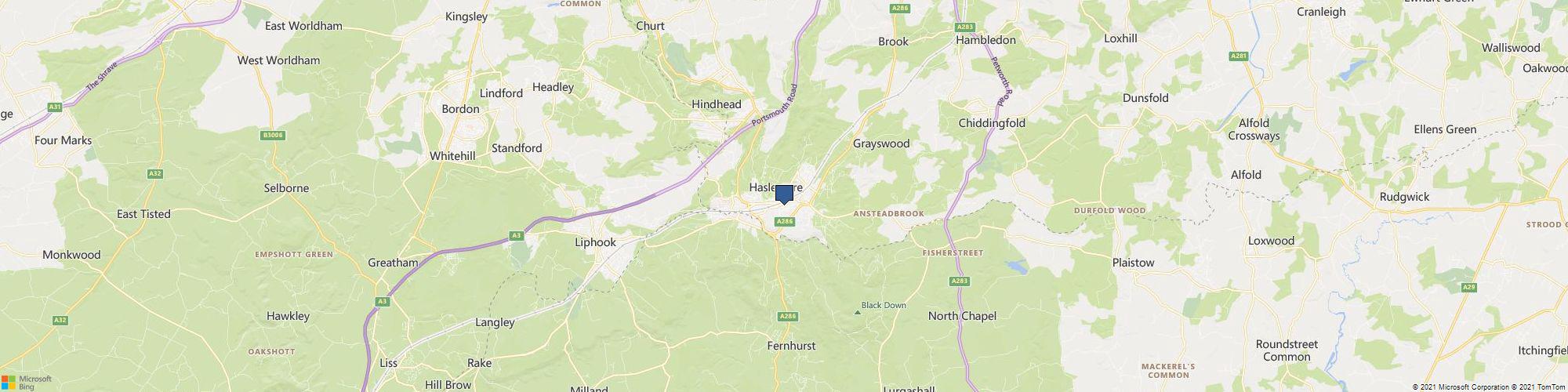Select the Fernhurst village label

pos(792,346)
